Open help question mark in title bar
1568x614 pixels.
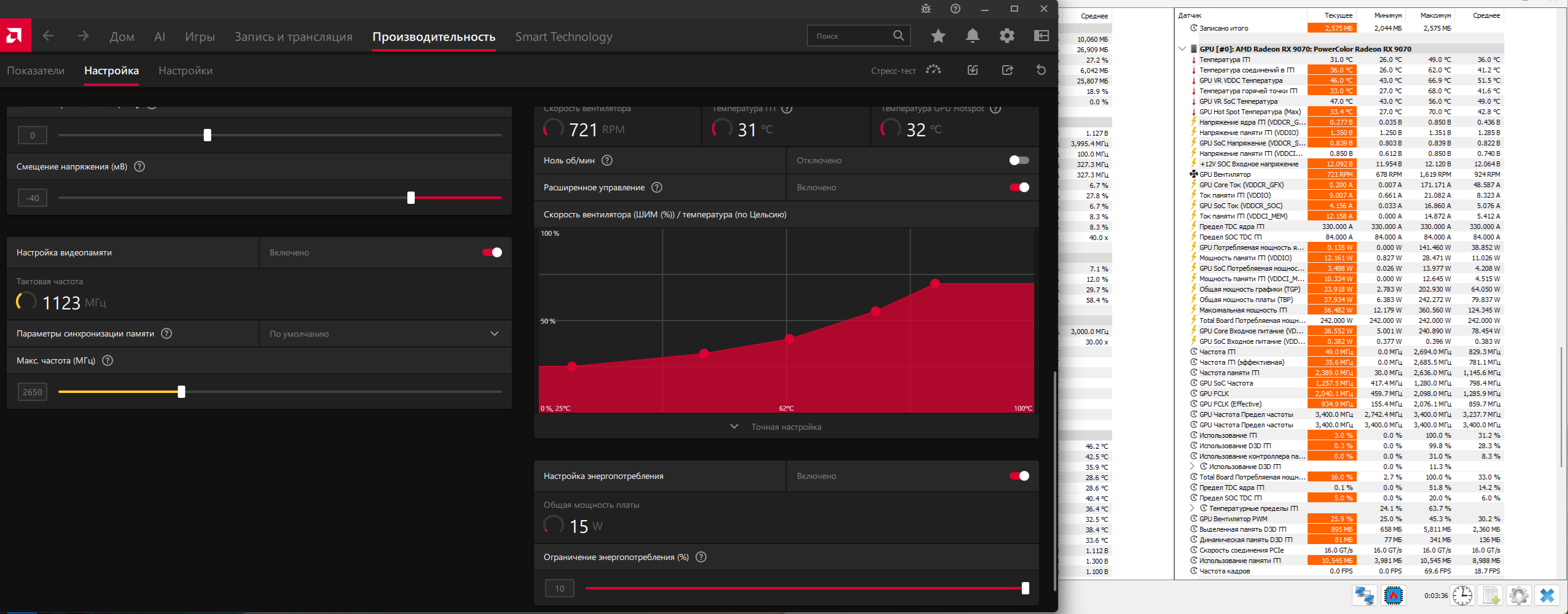tap(955, 9)
